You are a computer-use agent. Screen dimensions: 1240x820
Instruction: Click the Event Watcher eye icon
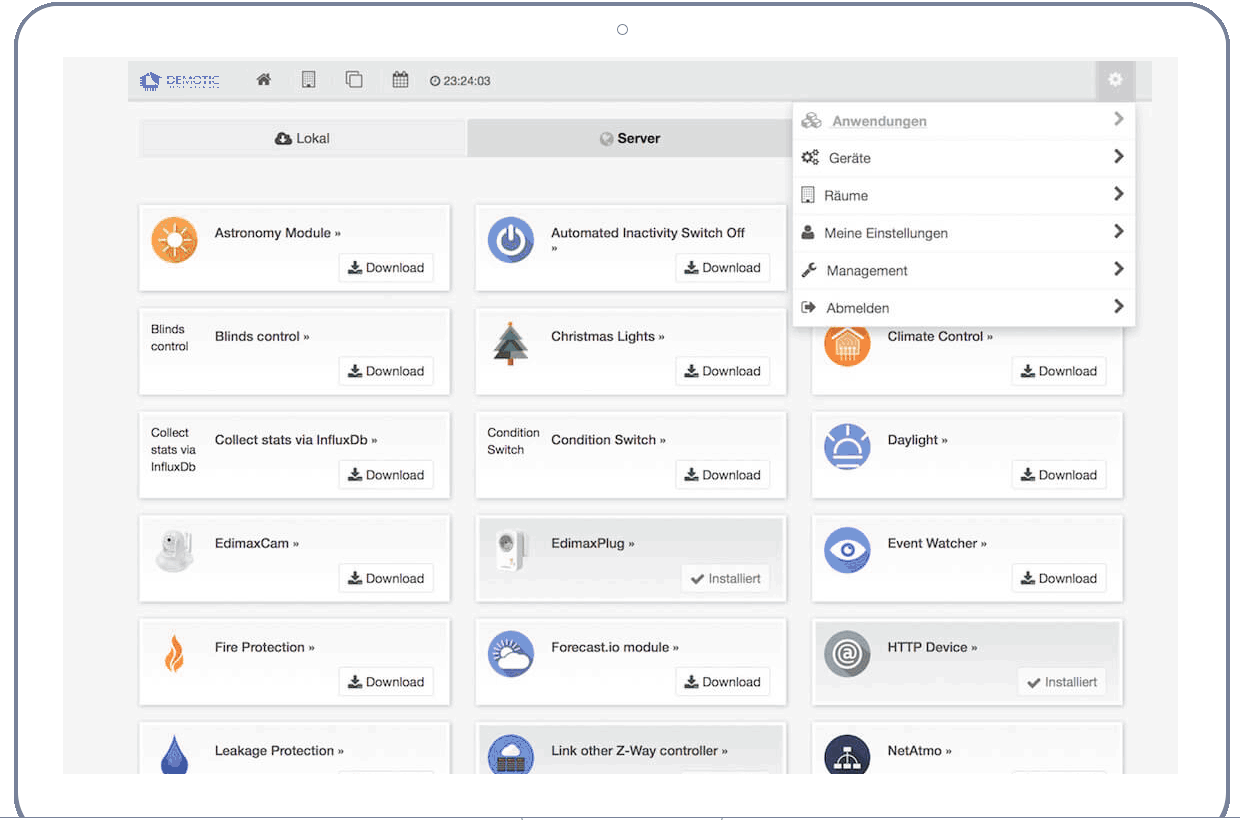847,551
